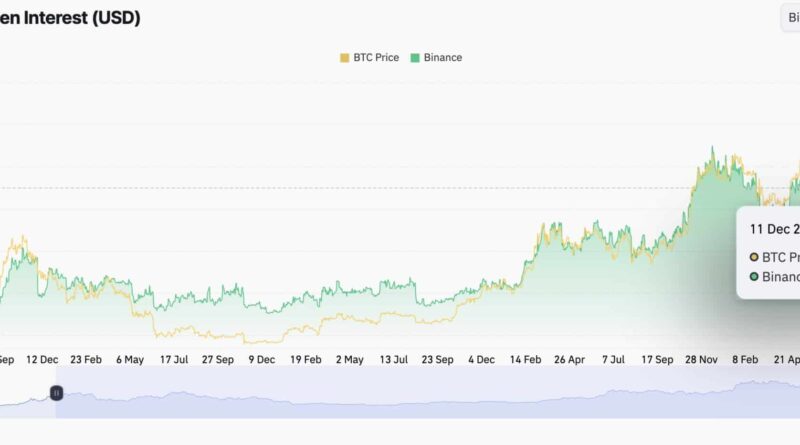Click the green Binance dot in tooltip

point(754,277)
